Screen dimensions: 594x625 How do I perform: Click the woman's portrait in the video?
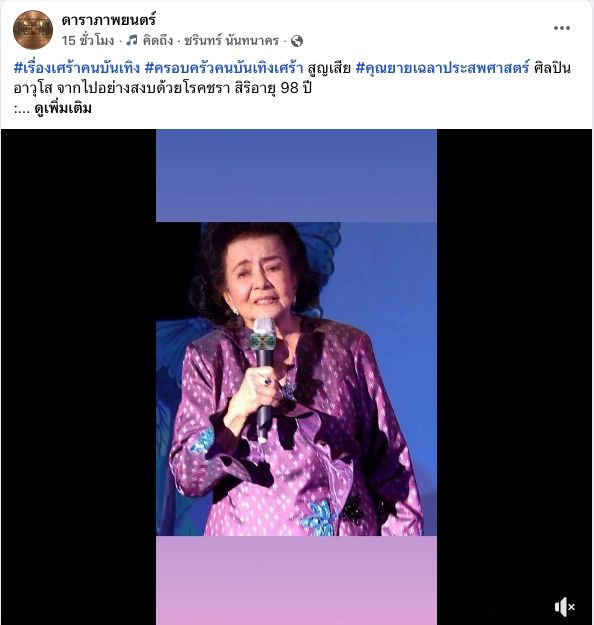(296, 379)
